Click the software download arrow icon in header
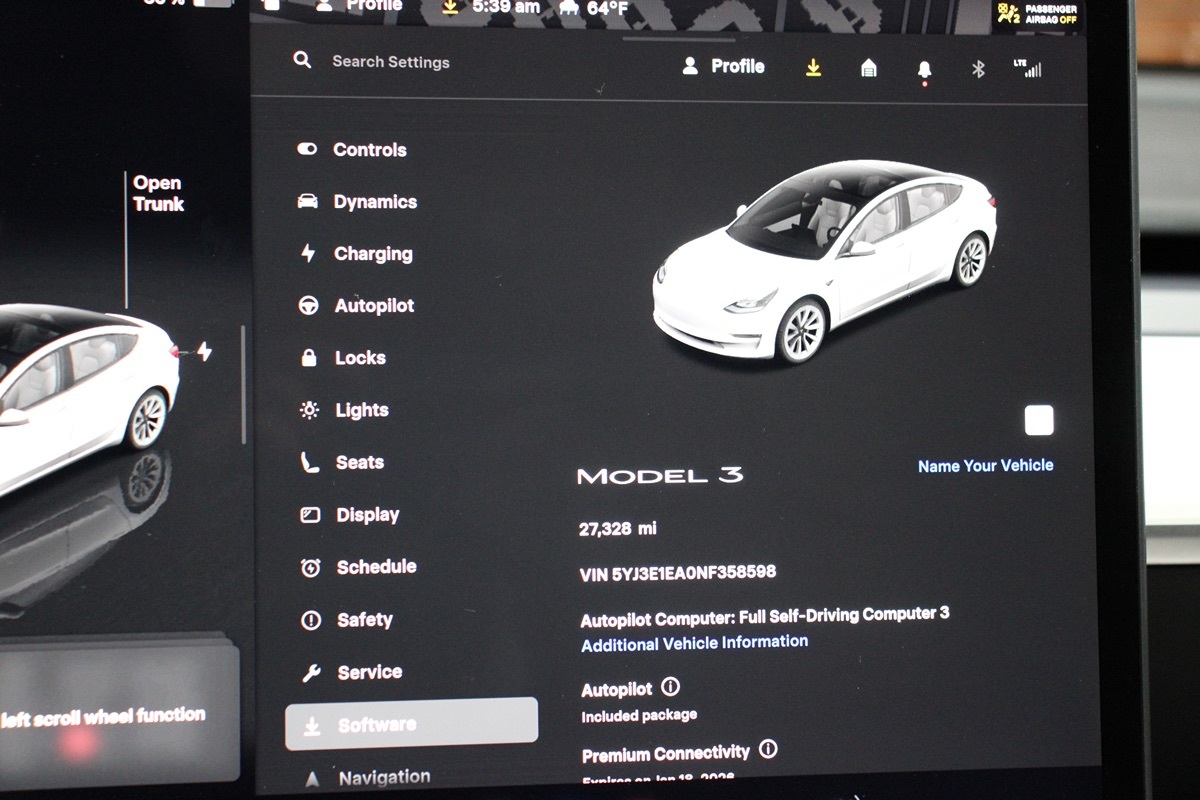1200x800 pixels. [814, 67]
